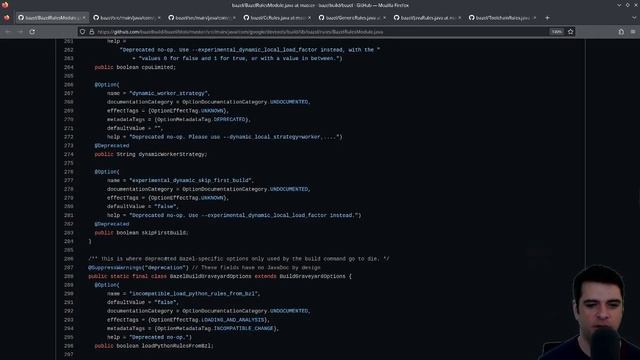The height and width of the screenshot is (360, 640).
Task: Click UNDOCUMENTED on line 268
Action: (289, 102)
